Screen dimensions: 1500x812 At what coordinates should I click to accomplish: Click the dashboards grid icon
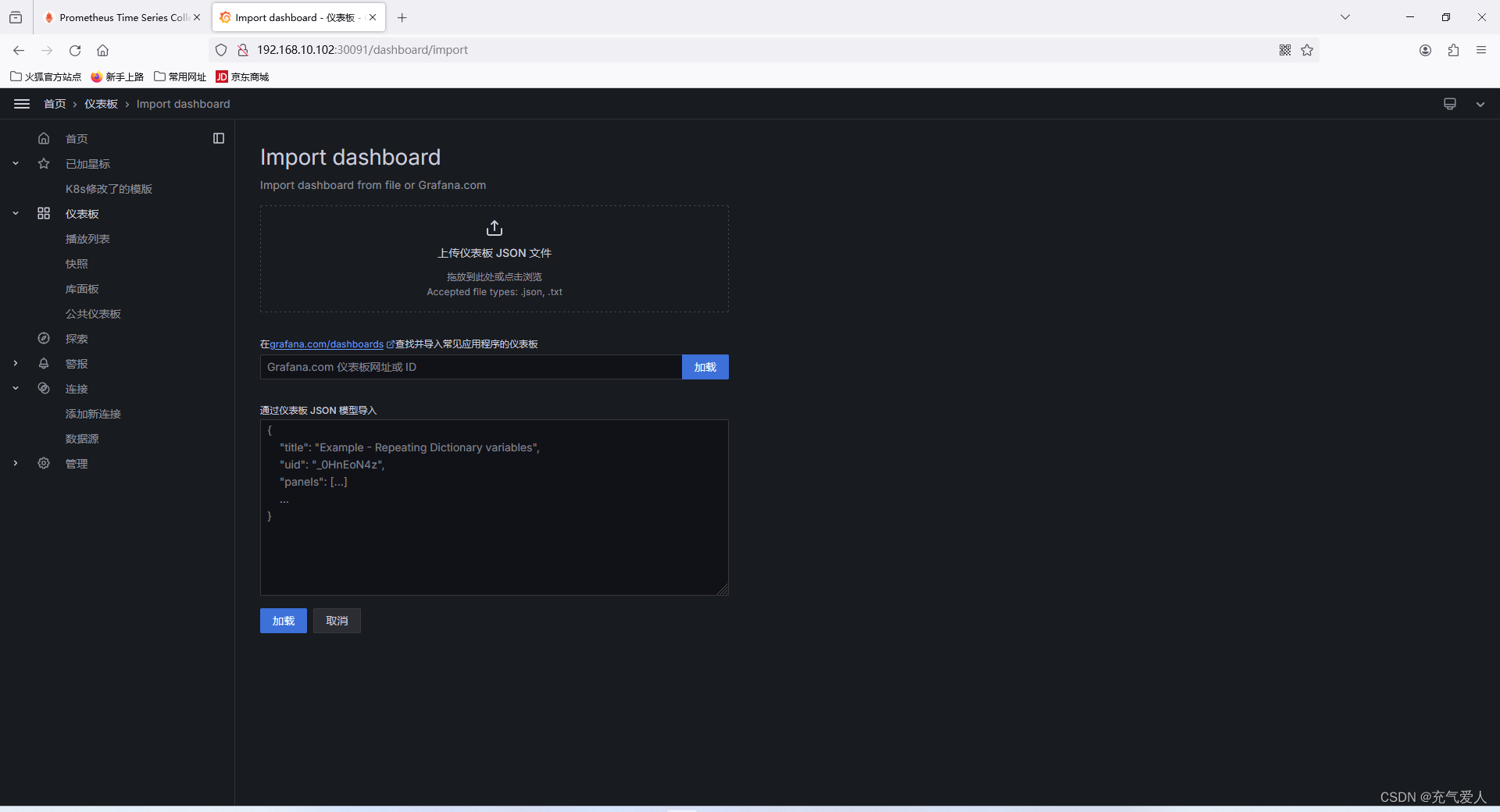tap(44, 213)
